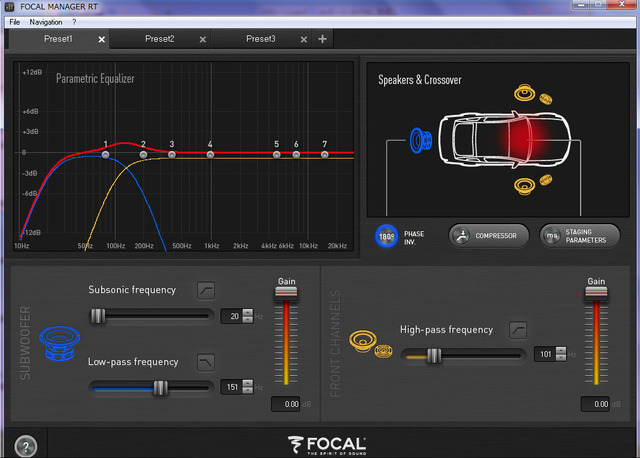This screenshot has height=458, width=640.
Task: Click the Speakers & Crossover title text
Action: pyautogui.click(x=420, y=80)
